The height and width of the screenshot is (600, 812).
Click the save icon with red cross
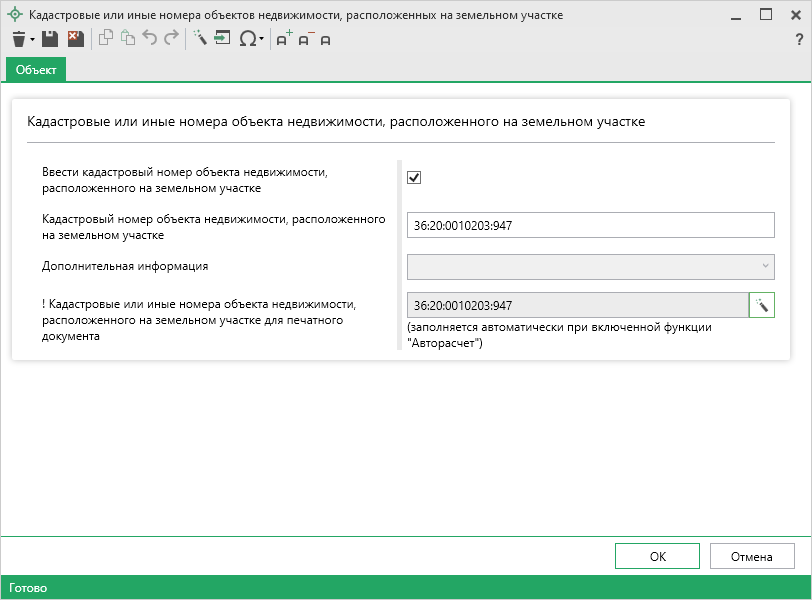(75, 39)
